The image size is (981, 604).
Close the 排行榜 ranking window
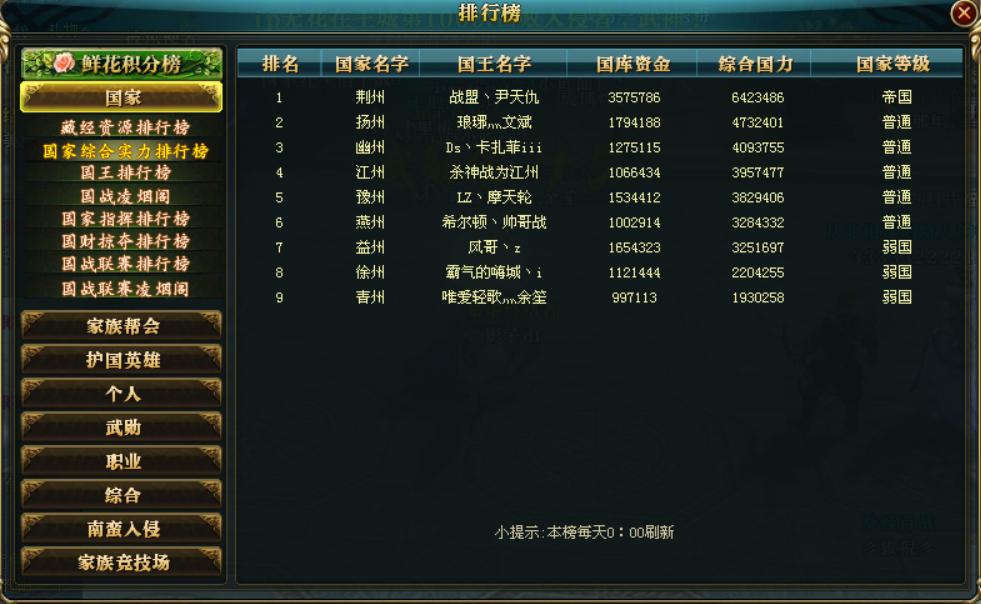click(964, 13)
